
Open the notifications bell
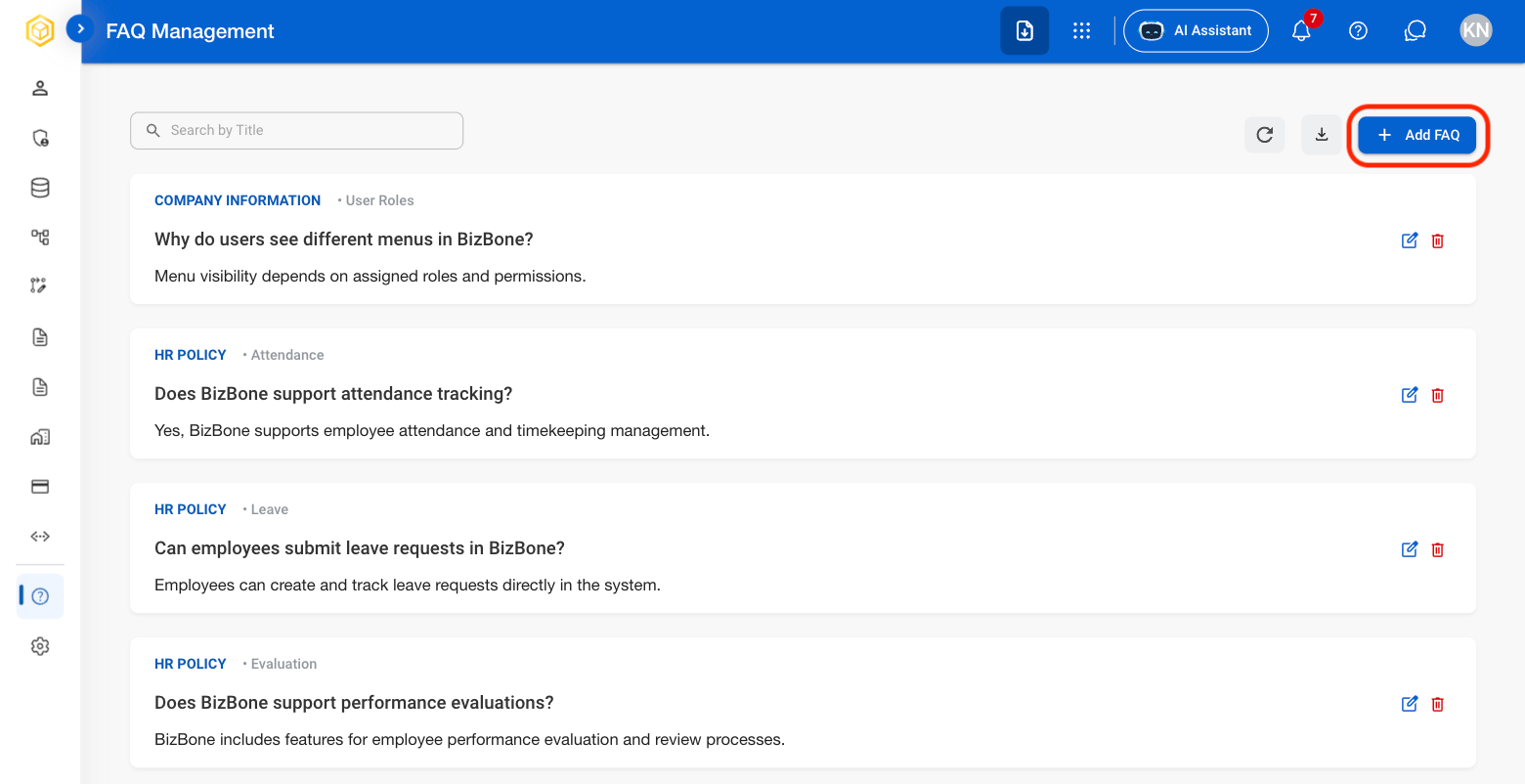(1301, 30)
